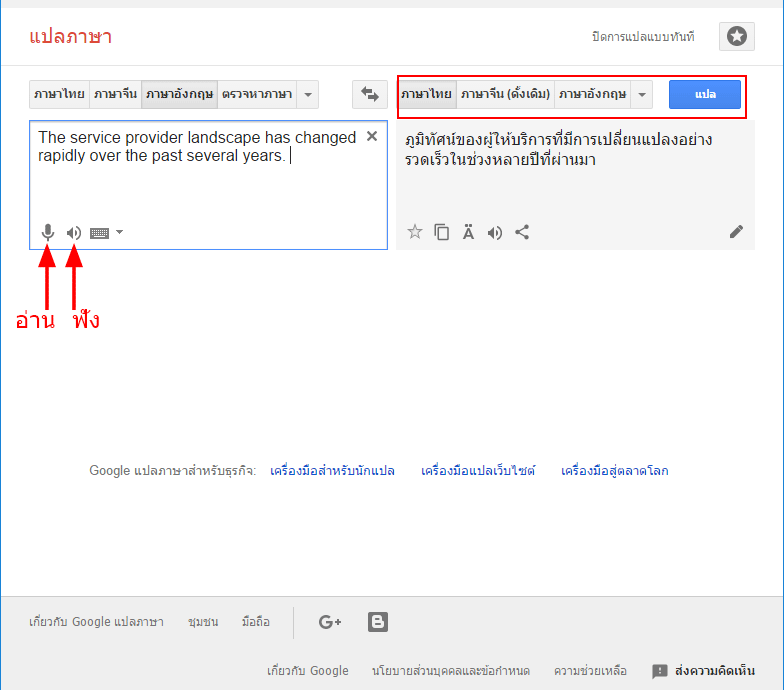Image resolution: width=784 pixels, height=690 pixels.
Task: Click ส่งความคิดเห็น send feedback text
Action: (x=714, y=671)
